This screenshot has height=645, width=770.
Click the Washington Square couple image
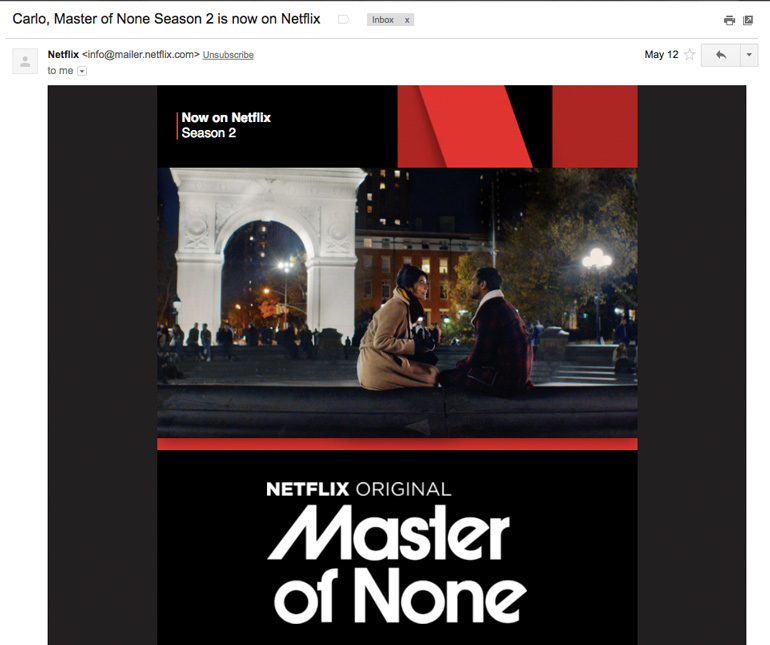(x=397, y=303)
